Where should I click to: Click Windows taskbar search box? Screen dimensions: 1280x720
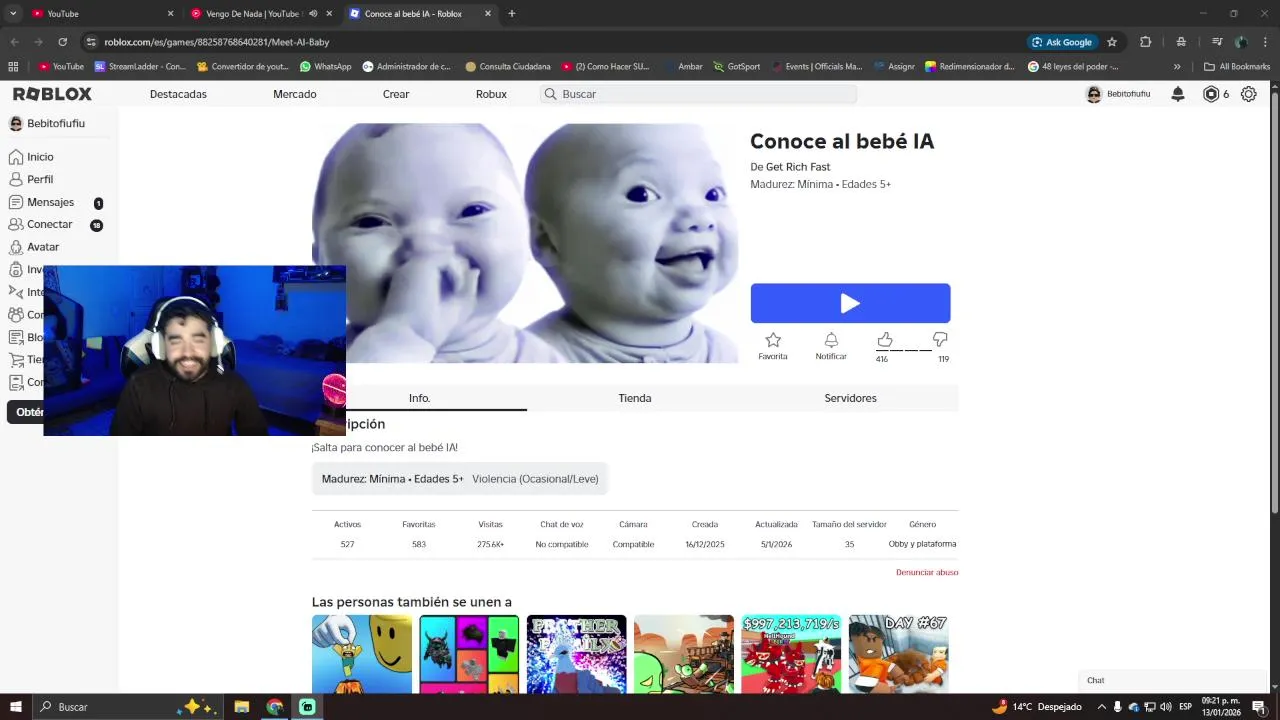(x=125, y=707)
